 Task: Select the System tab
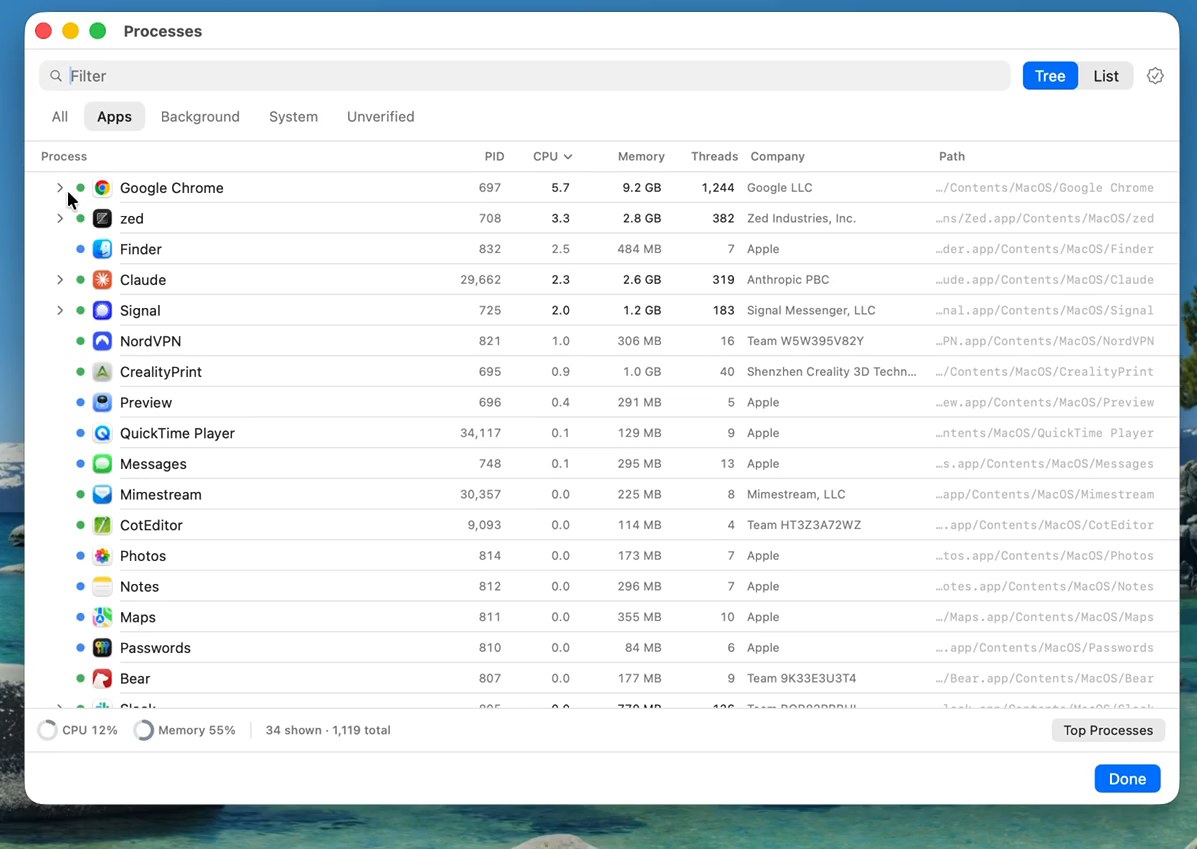coord(293,117)
